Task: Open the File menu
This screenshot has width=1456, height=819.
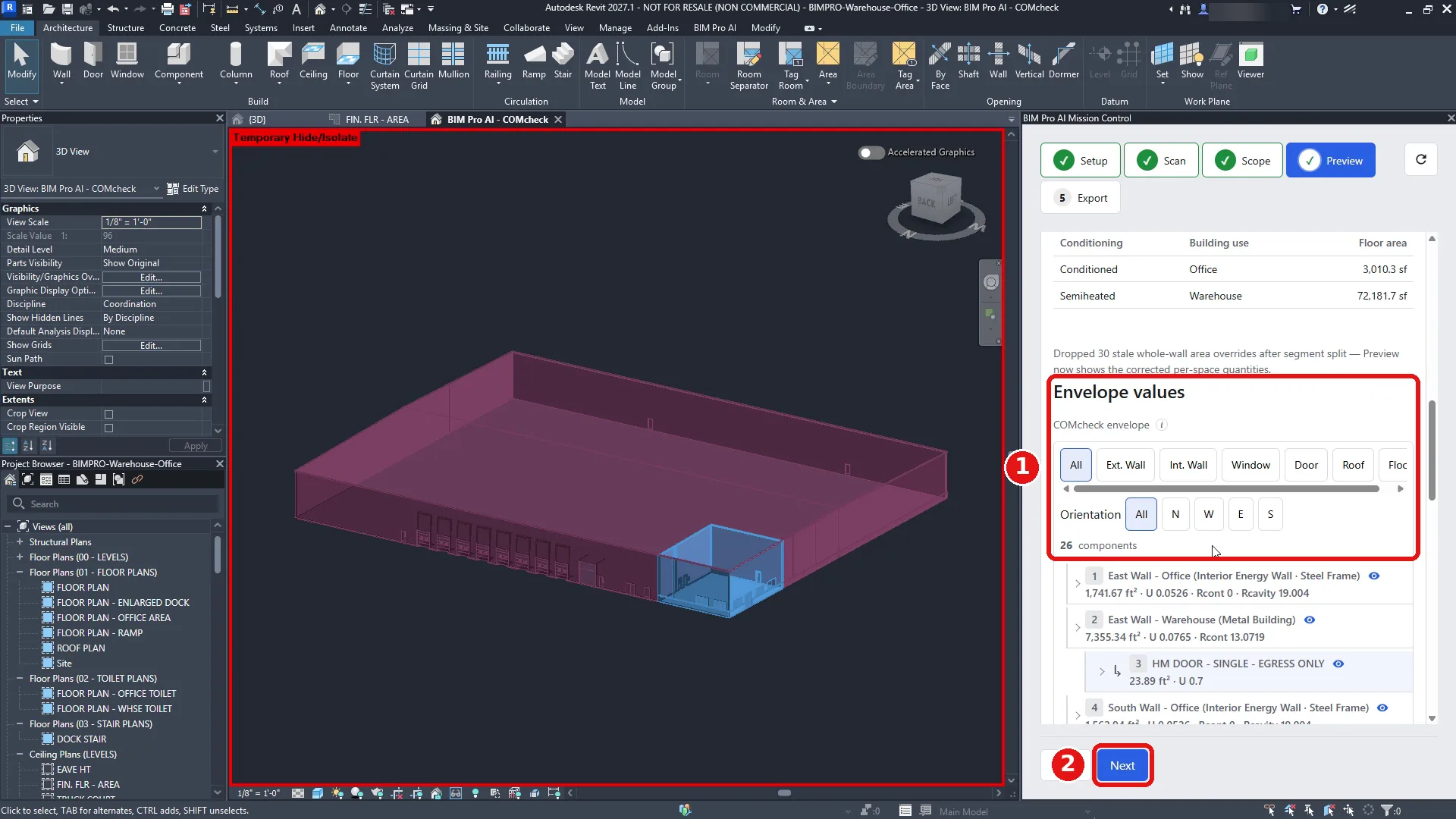Action: 17,28
